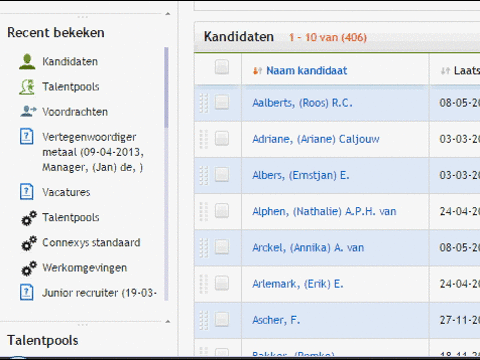Open Kandidaten person icon in Recent bekeken
The width and height of the screenshot is (480, 360).
(x=27, y=62)
